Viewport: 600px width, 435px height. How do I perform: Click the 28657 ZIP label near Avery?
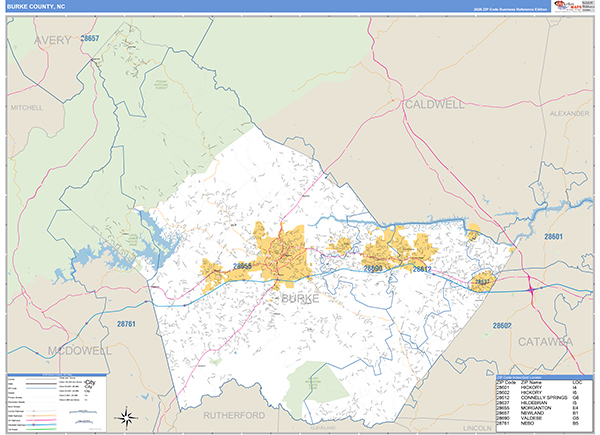90,38
